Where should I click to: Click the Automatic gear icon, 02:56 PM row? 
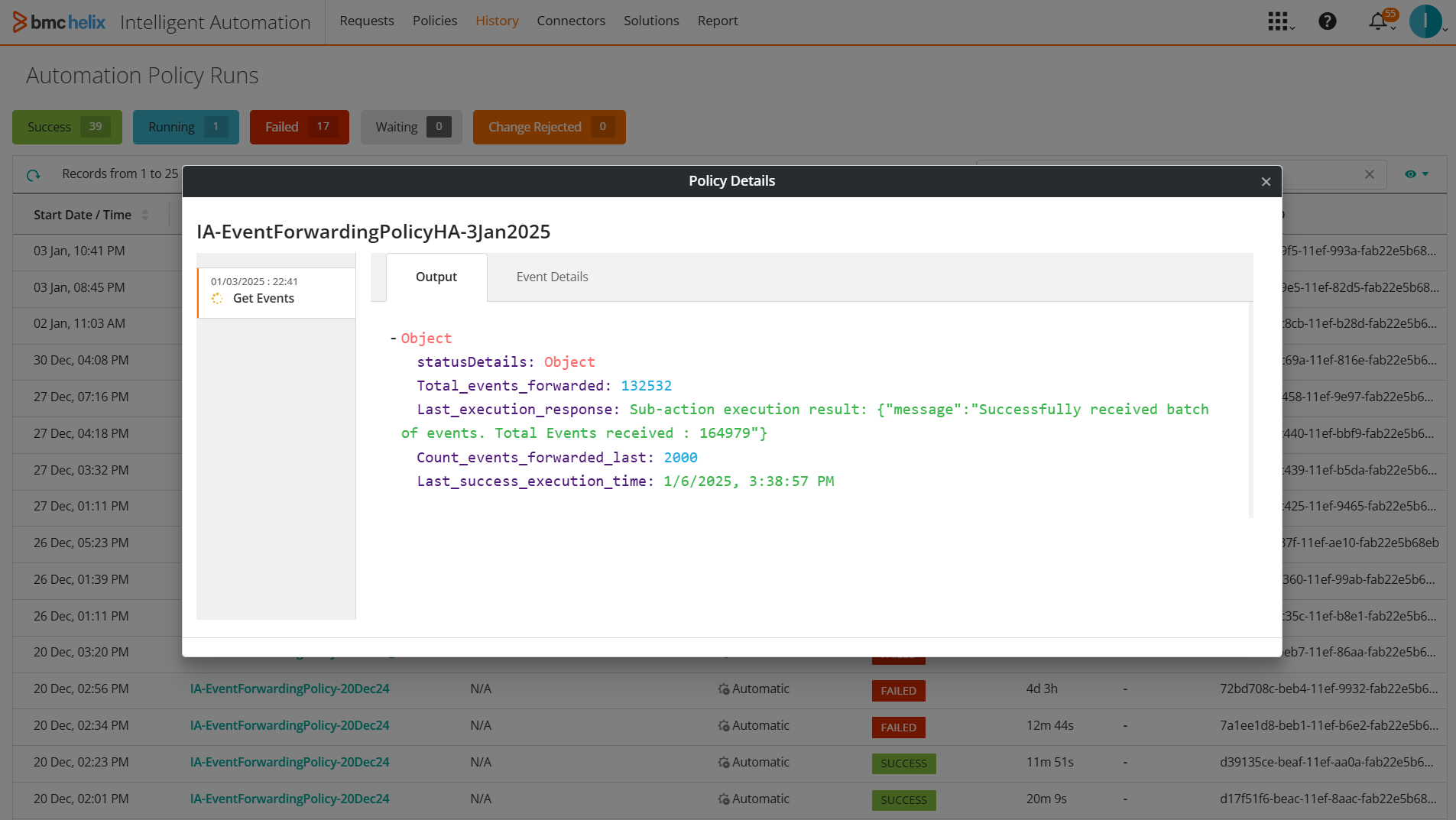point(724,689)
